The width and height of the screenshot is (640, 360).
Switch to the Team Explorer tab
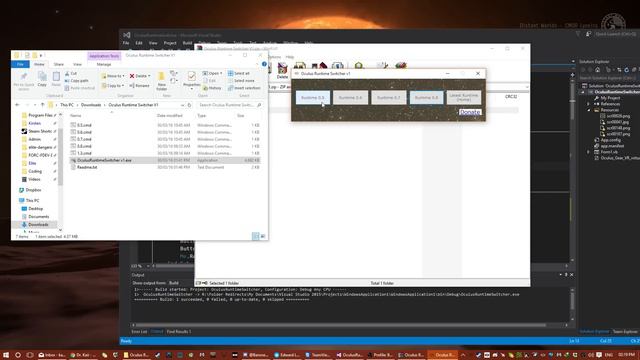(x=625, y=332)
